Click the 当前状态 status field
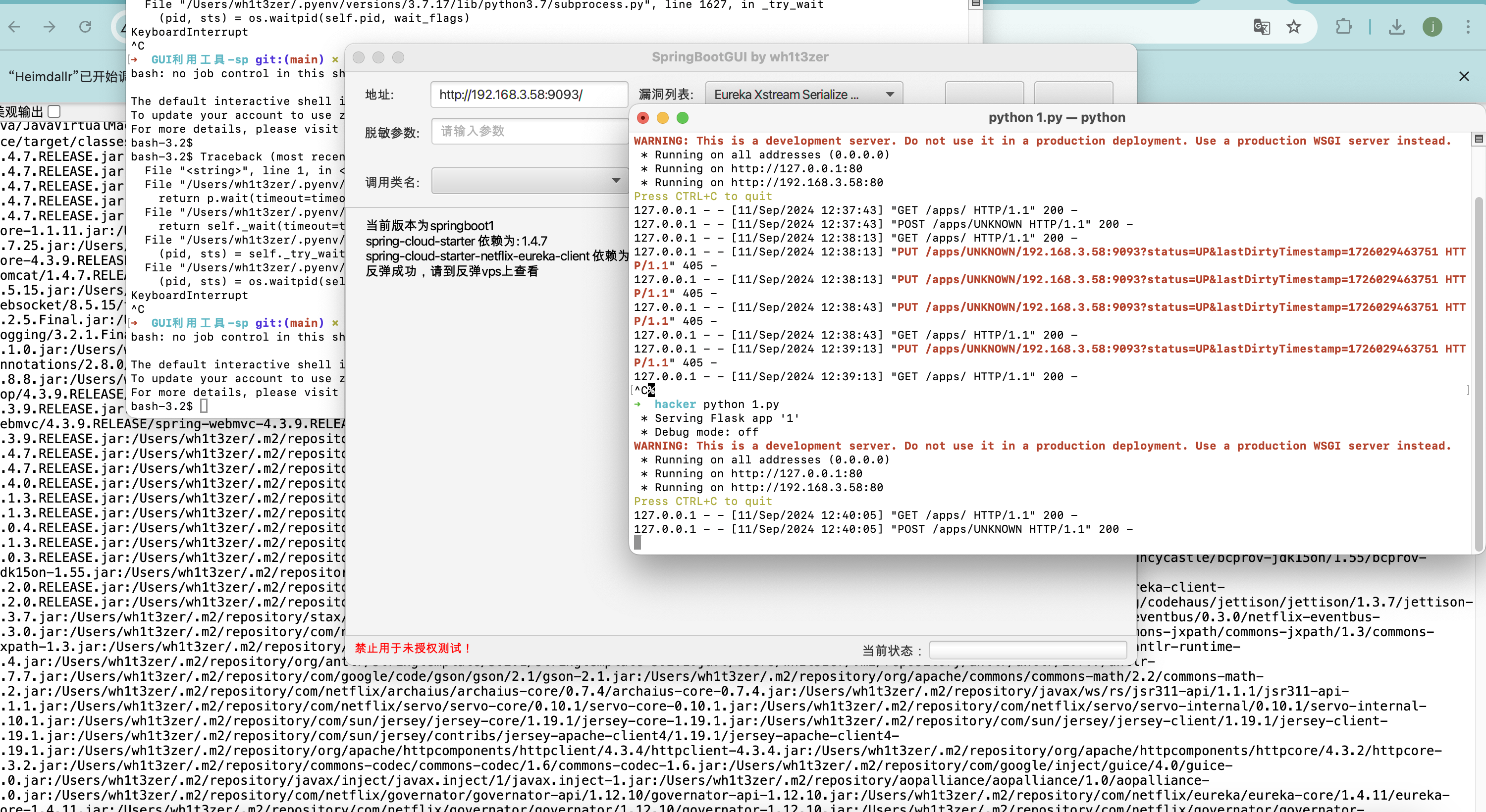 [1027, 650]
